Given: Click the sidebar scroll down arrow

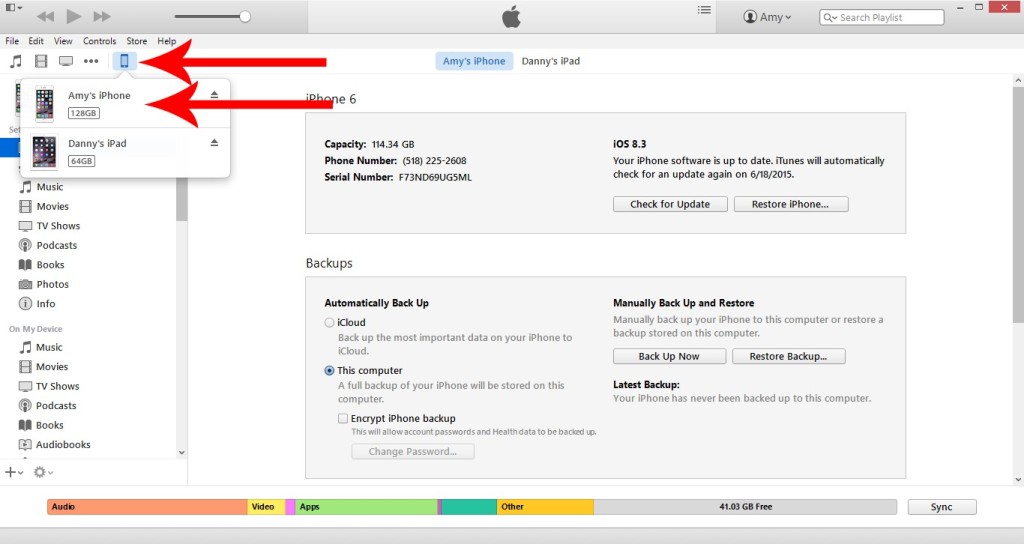Looking at the screenshot, I should (182, 453).
